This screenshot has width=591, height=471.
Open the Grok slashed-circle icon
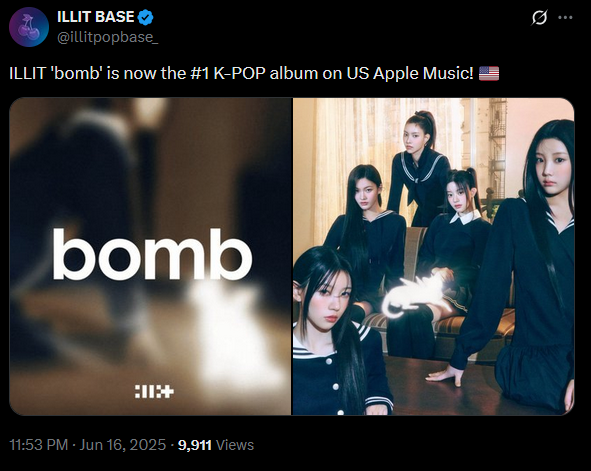coord(539,17)
